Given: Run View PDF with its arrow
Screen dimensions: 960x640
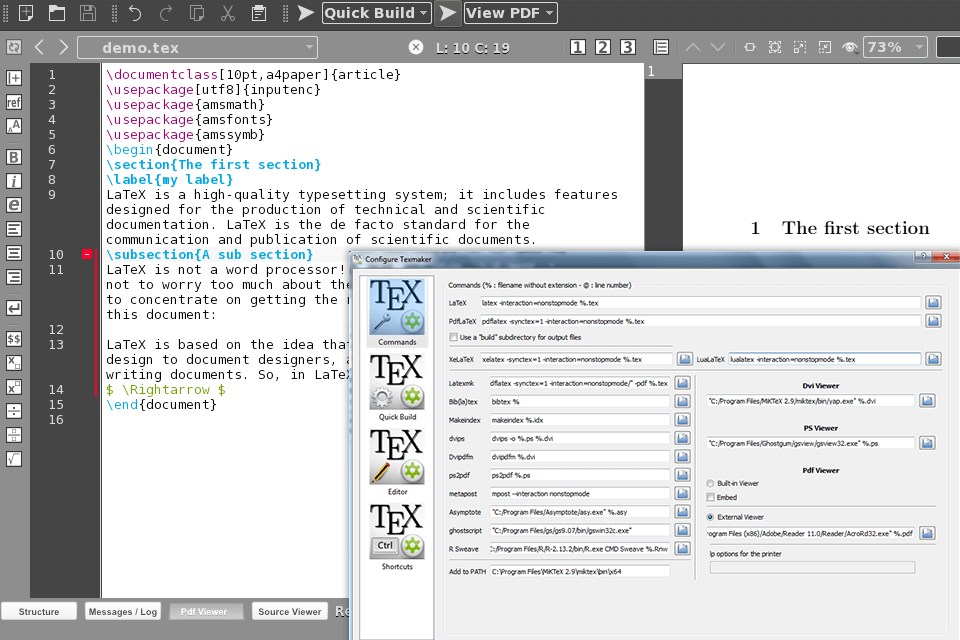Looking at the screenshot, I should tap(448, 13).
